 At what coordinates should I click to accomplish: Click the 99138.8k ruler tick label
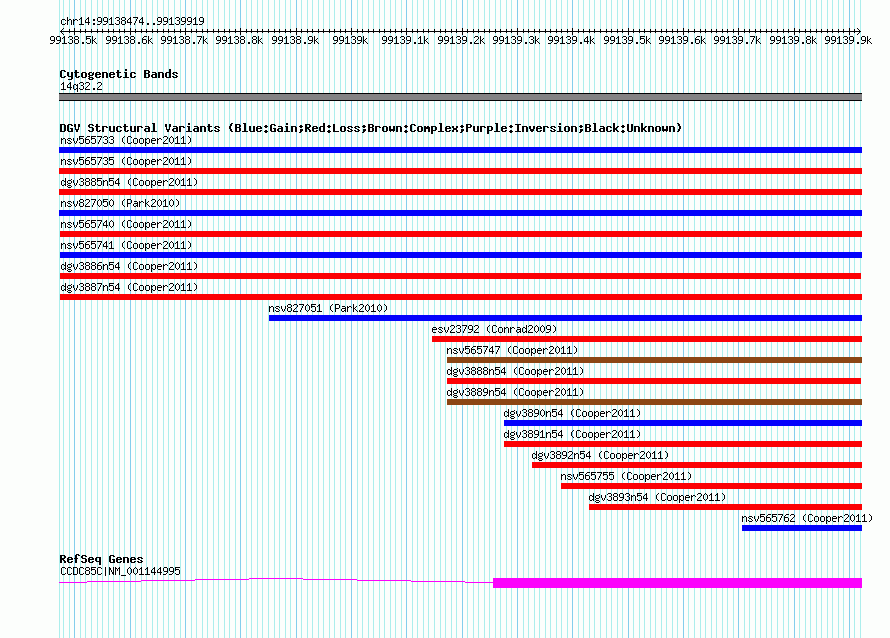point(239,40)
